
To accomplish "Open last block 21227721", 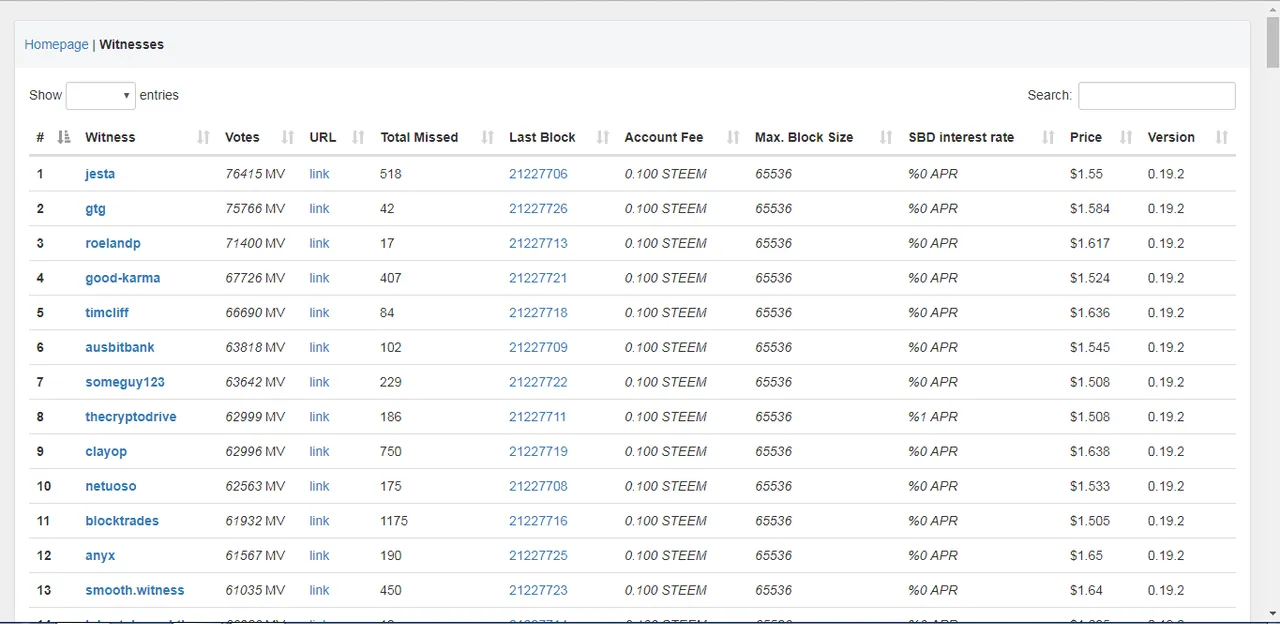I will pyautogui.click(x=538, y=278).
